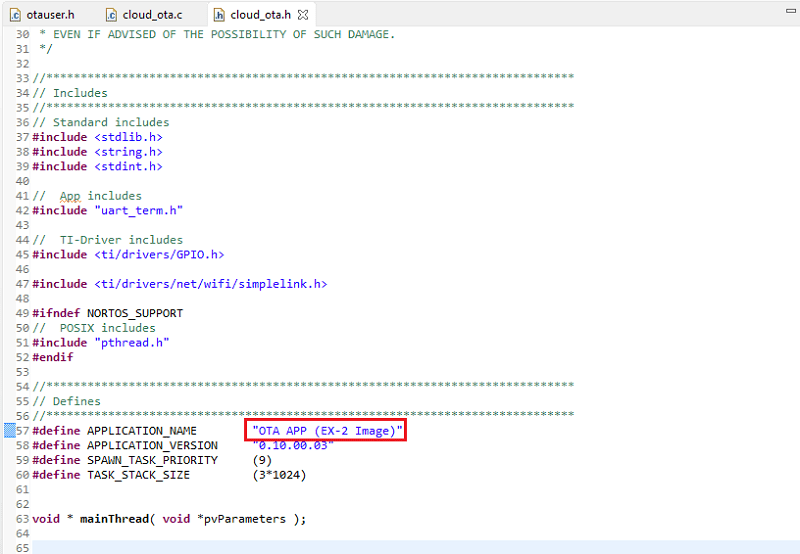Screen dimensions: 800x554
Task: Click the TASK_STACK_SIZE value (3*1024)
Action: coord(279,475)
